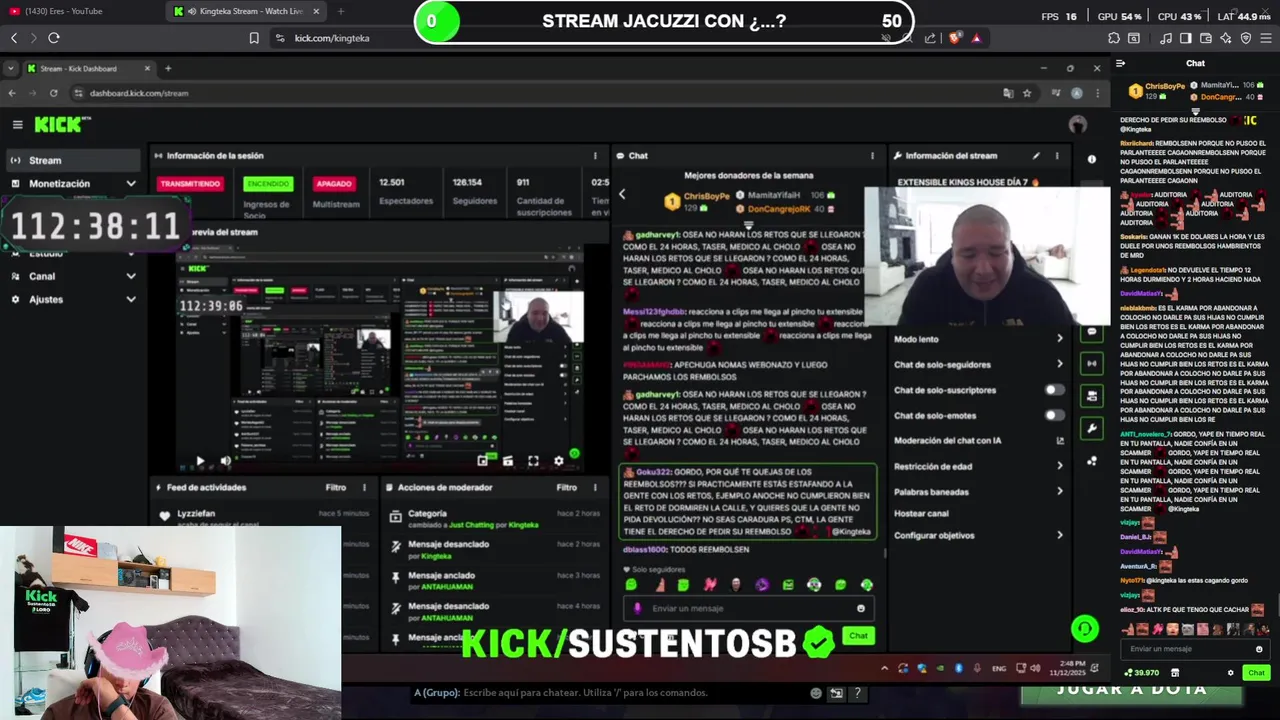Viewport: 1280px width, 720px height.
Task: Open the 2:48 PM taskbar clock
Action: (x=1066, y=668)
